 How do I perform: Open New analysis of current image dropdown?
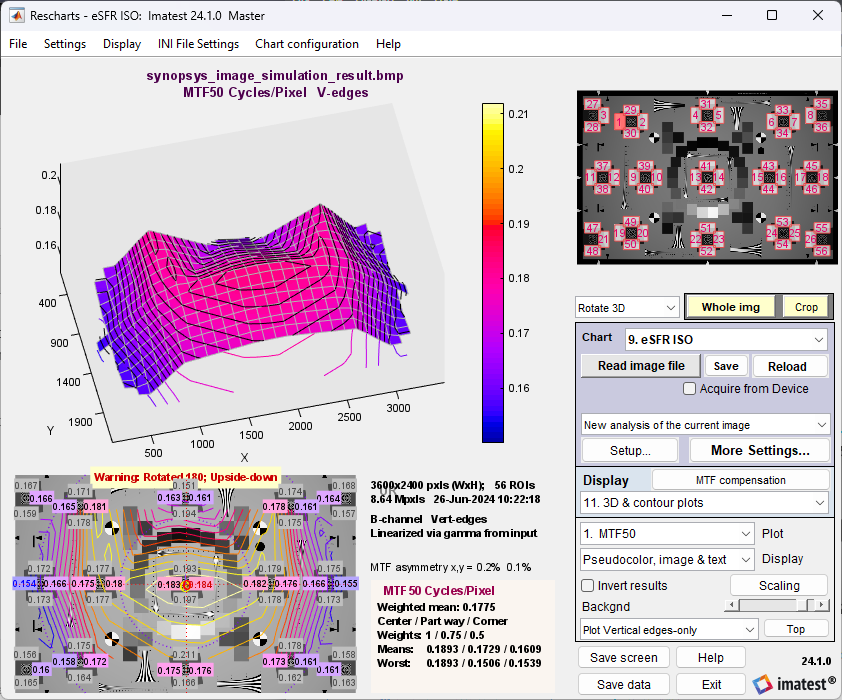[705, 425]
